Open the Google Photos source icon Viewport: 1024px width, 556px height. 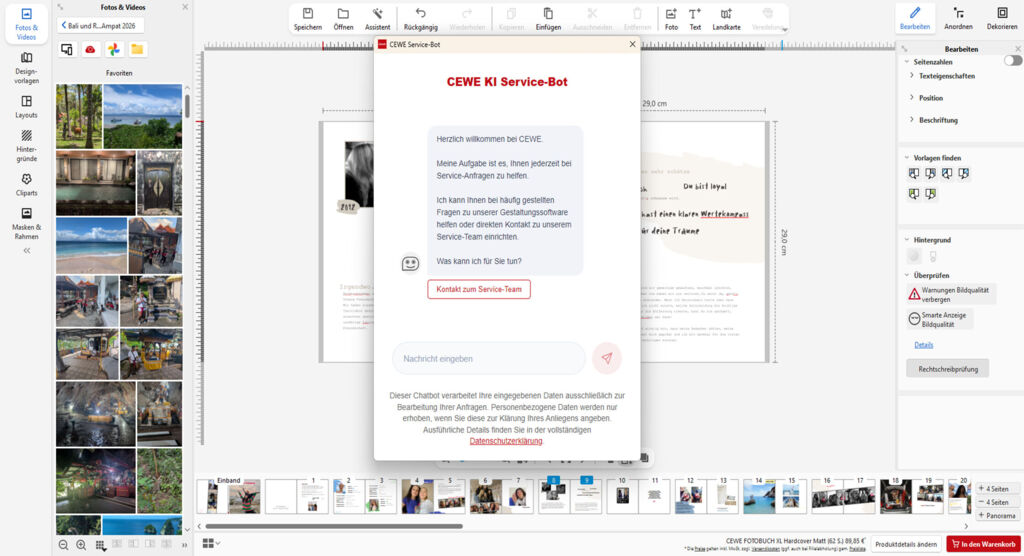114,50
